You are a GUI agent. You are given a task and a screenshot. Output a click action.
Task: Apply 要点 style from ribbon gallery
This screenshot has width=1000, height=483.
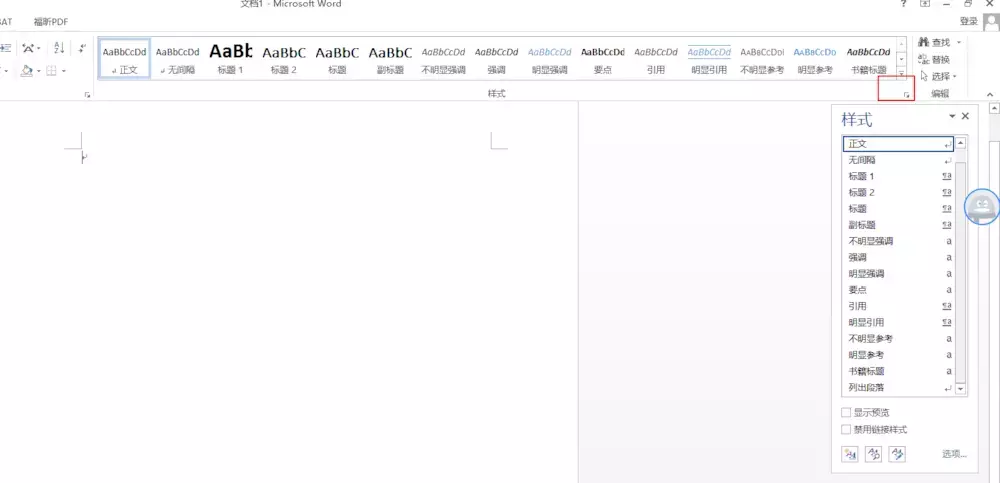tap(603, 58)
